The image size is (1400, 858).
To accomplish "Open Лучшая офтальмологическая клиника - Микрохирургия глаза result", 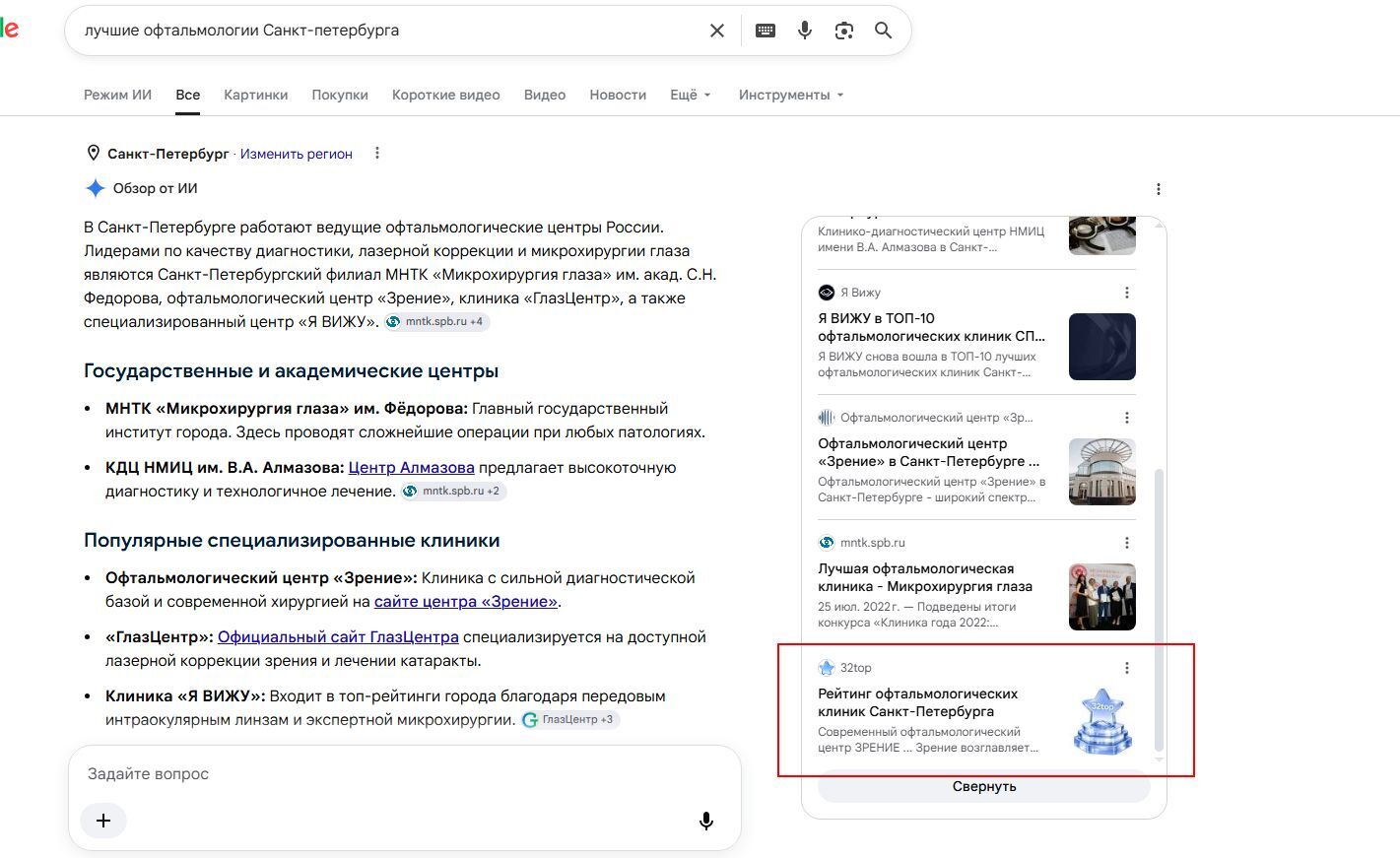I will pyautogui.click(x=925, y=577).
